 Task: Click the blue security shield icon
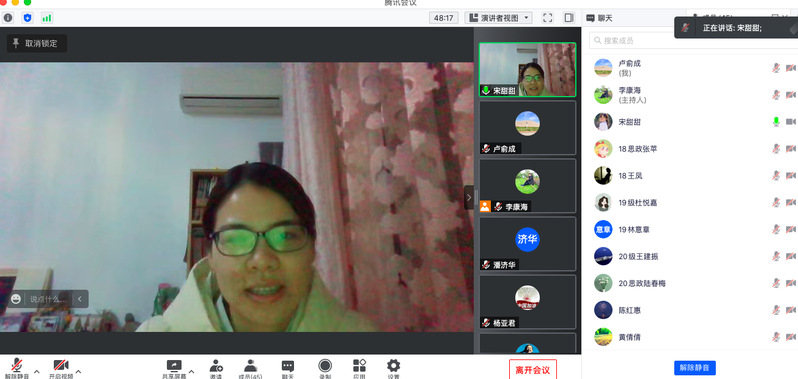coord(27,18)
